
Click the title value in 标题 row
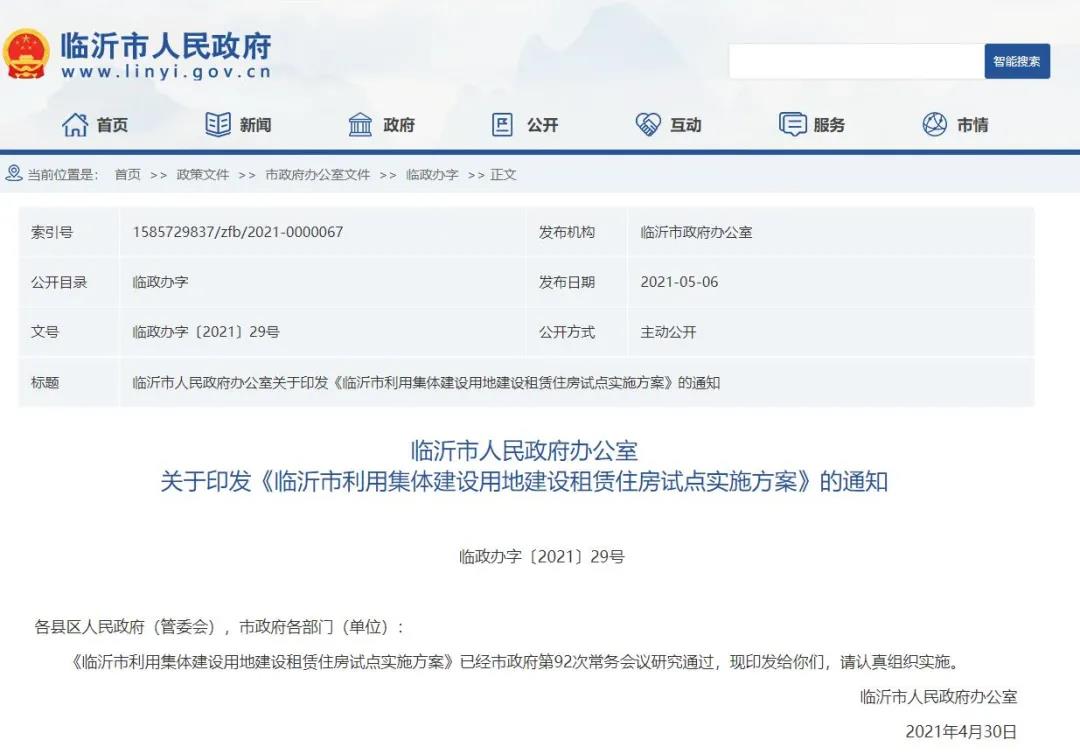pos(426,383)
